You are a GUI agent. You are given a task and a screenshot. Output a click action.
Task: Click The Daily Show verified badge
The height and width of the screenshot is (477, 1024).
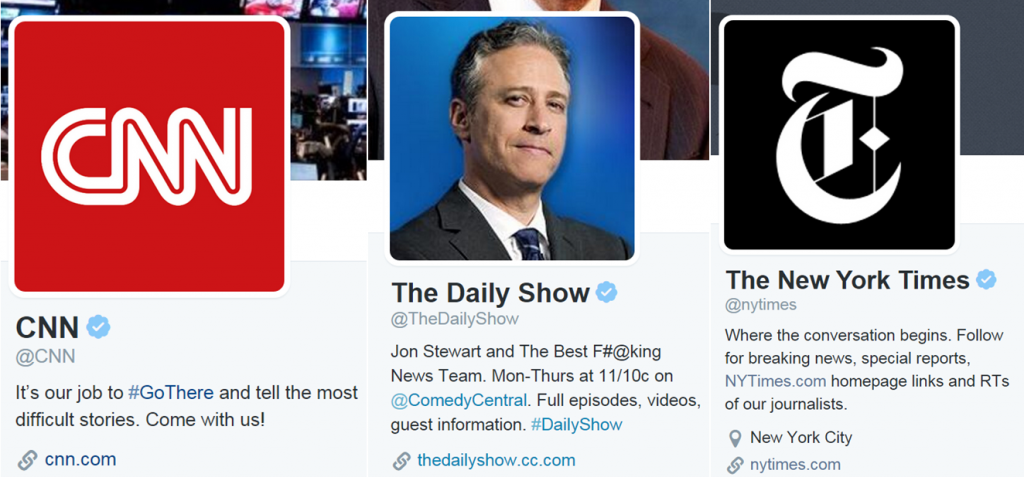pos(606,292)
